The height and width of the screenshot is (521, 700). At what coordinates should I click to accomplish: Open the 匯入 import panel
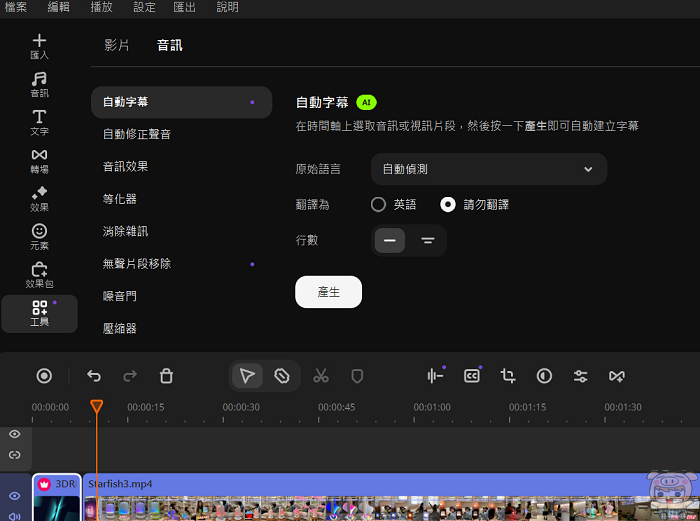(39, 46)
